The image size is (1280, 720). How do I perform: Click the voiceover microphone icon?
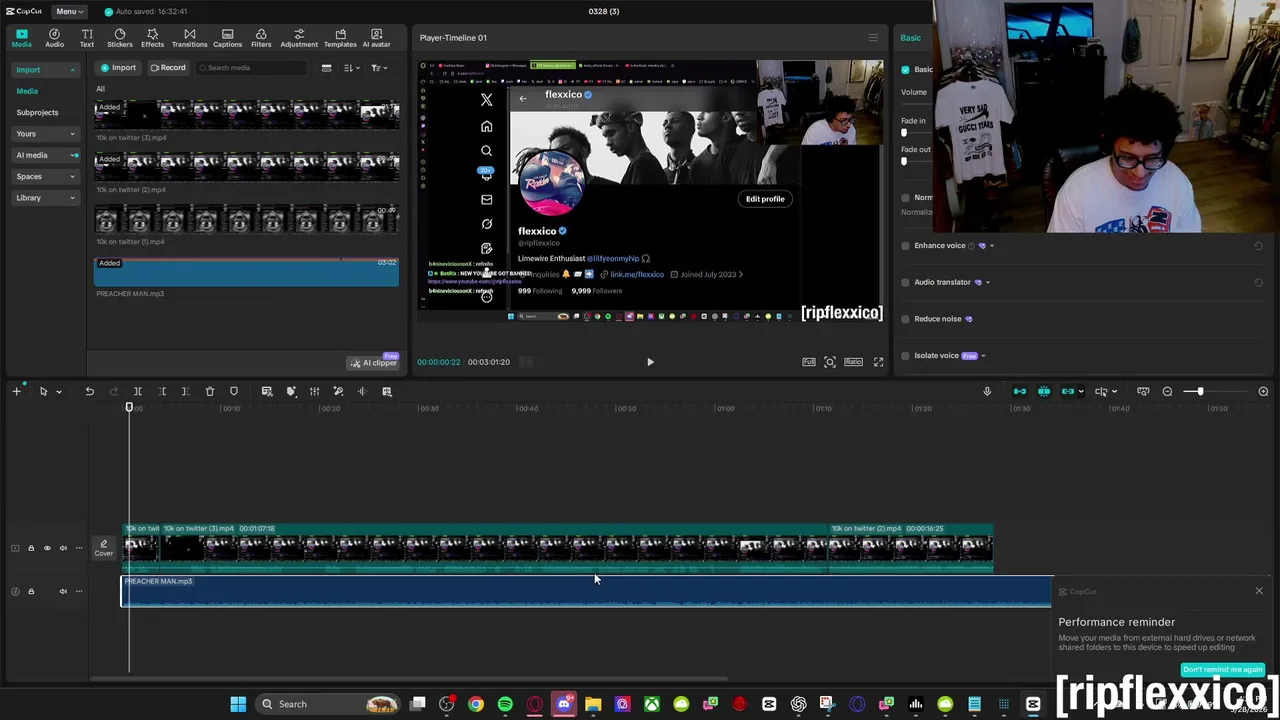(987, 392)
